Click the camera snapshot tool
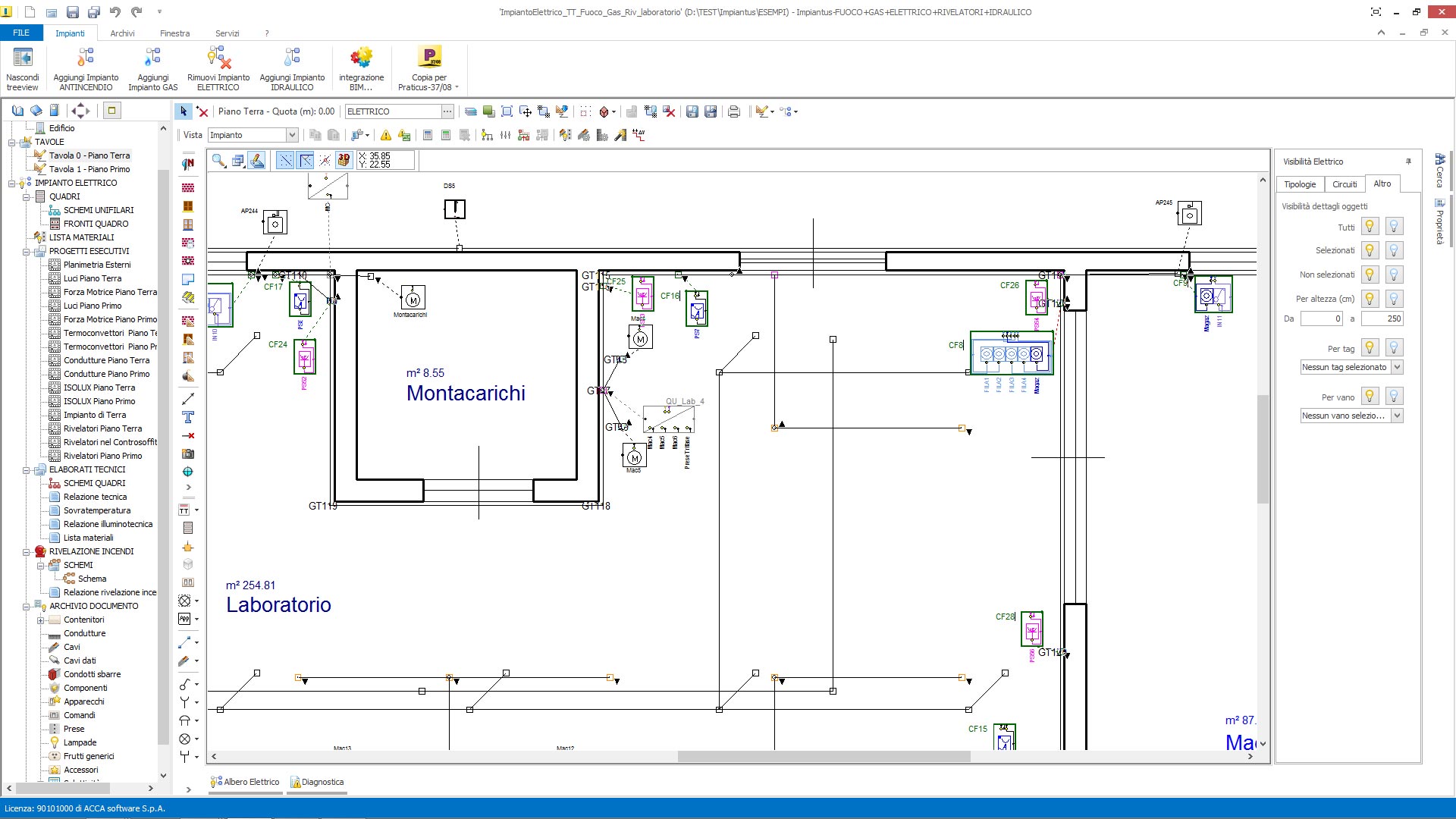 (x=188, y=453)
